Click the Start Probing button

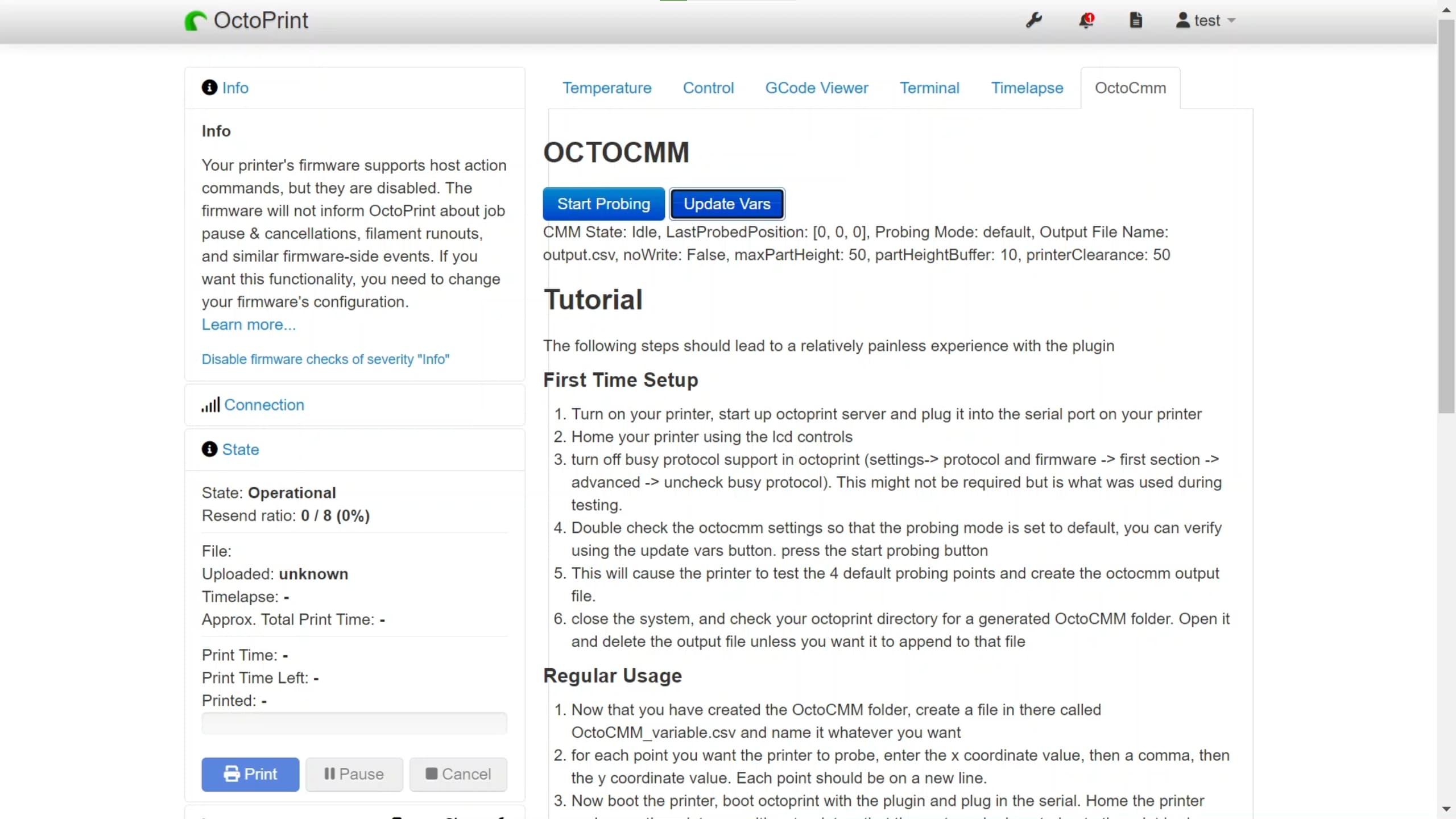(603, 204)
